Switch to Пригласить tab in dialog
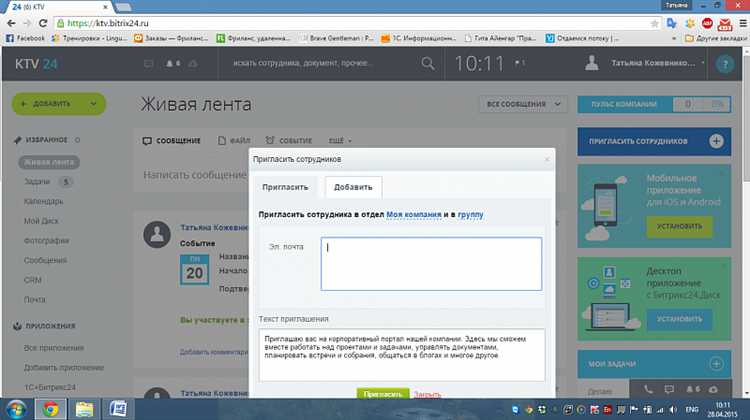 pyautogui.click(x=285, y=187)
